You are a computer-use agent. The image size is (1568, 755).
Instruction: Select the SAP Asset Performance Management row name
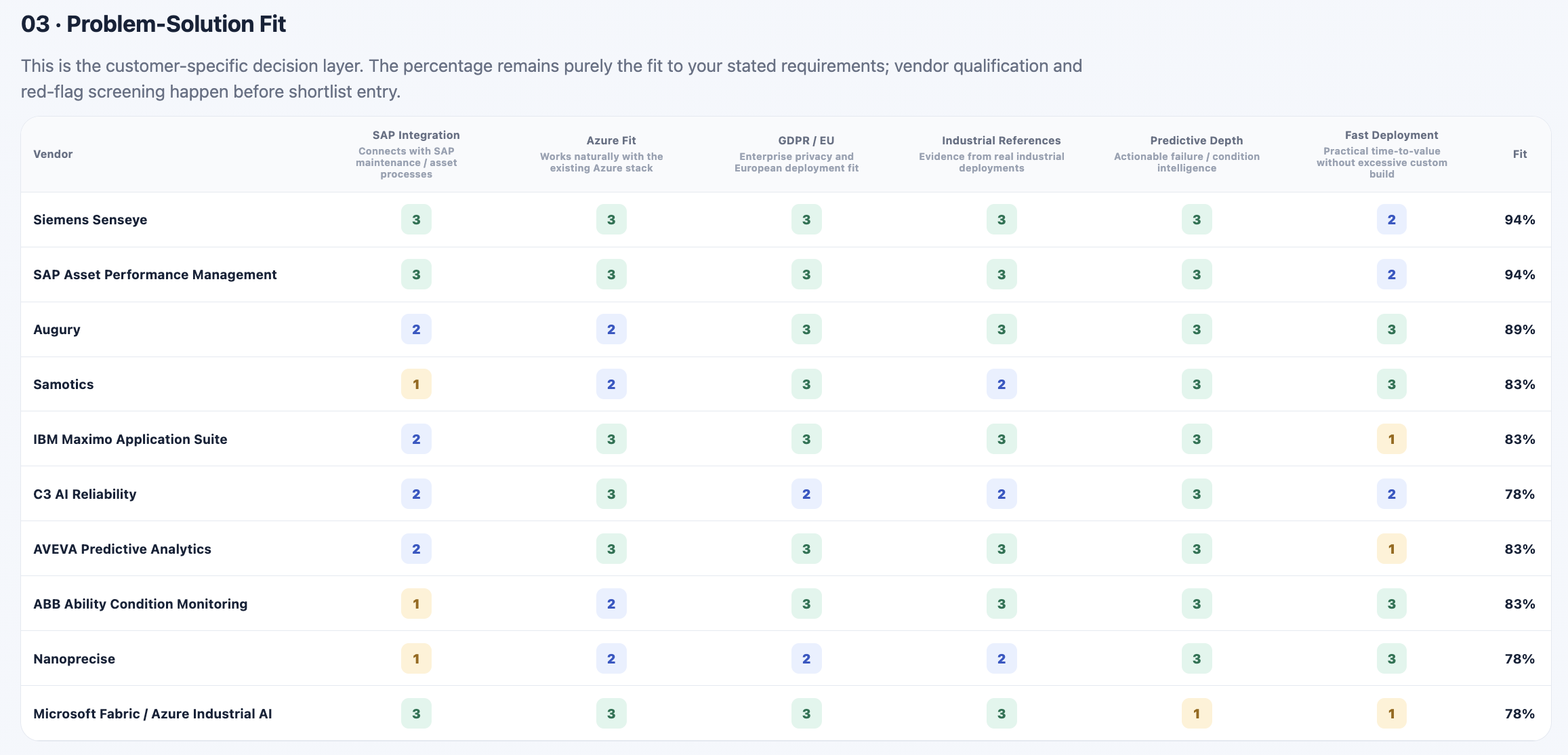coord(155,274)
